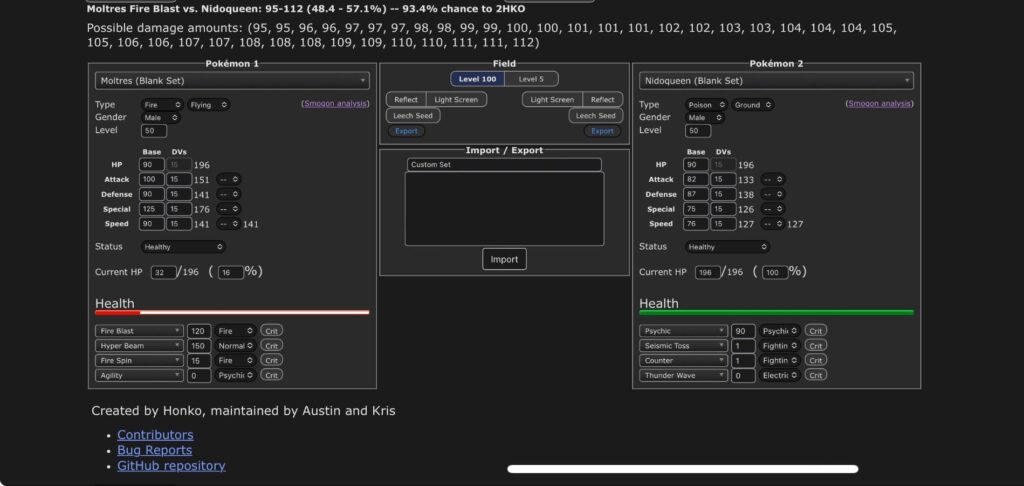The height and width of the screenshot is (486, 1024).
Task: Open Nidoqueen Defense boost dropdown
Action: click(x=773, y=194)
